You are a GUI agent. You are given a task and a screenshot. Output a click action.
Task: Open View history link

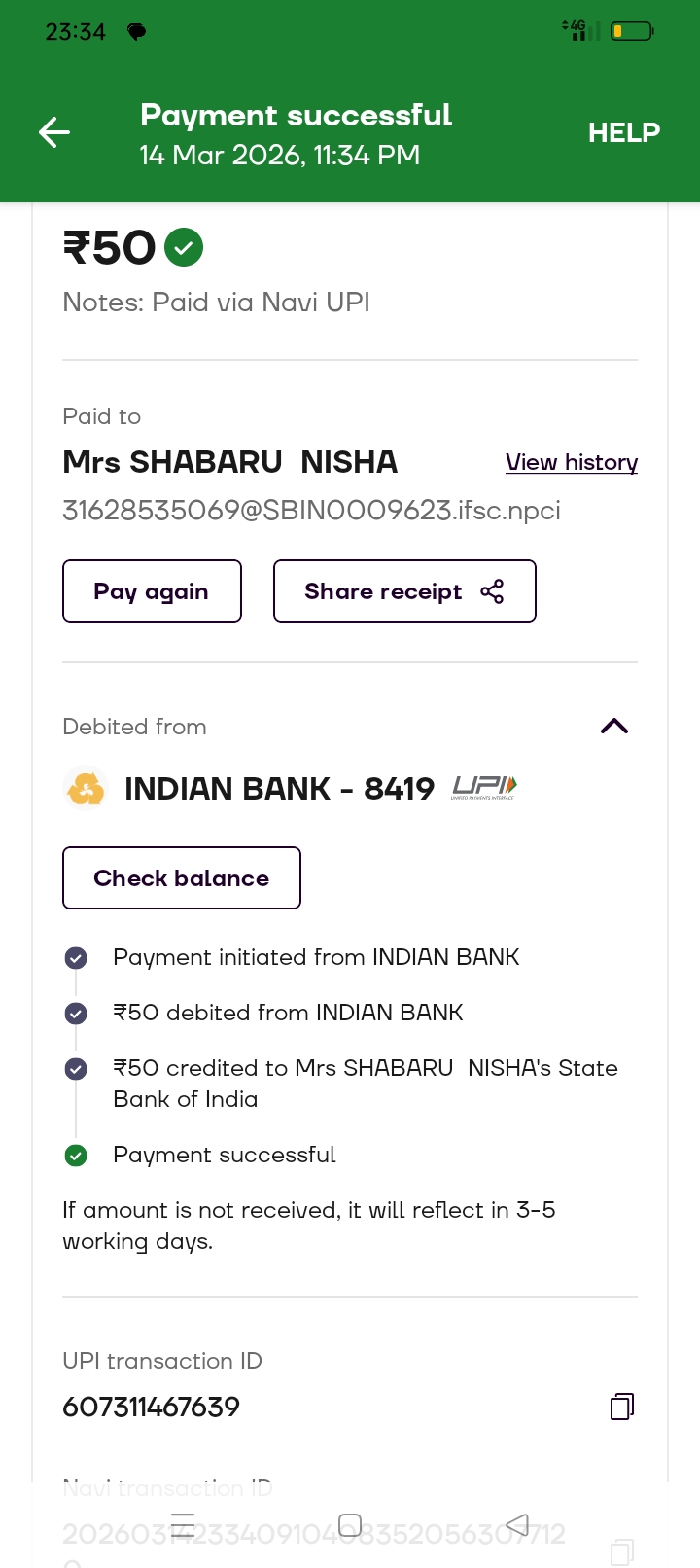(571, 462)
